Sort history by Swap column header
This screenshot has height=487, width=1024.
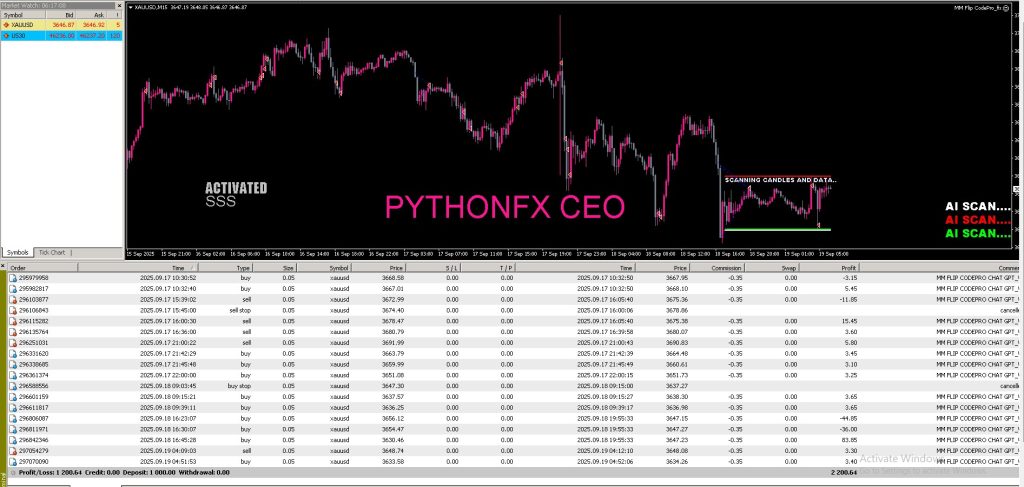[x=772, y=268]
